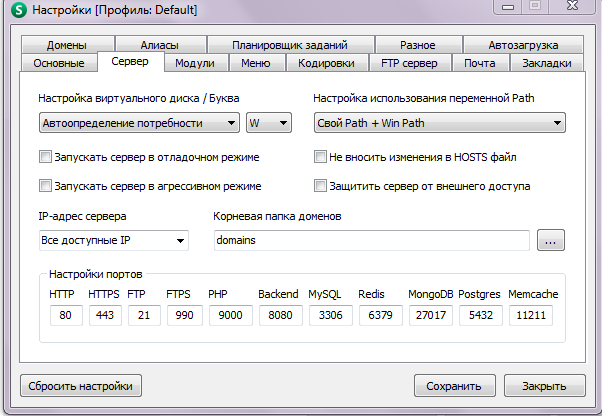The width and height of the screenshot is (602, 416).
Task: Open the virtual disk setting dropdown
Action: pos(138,123)
